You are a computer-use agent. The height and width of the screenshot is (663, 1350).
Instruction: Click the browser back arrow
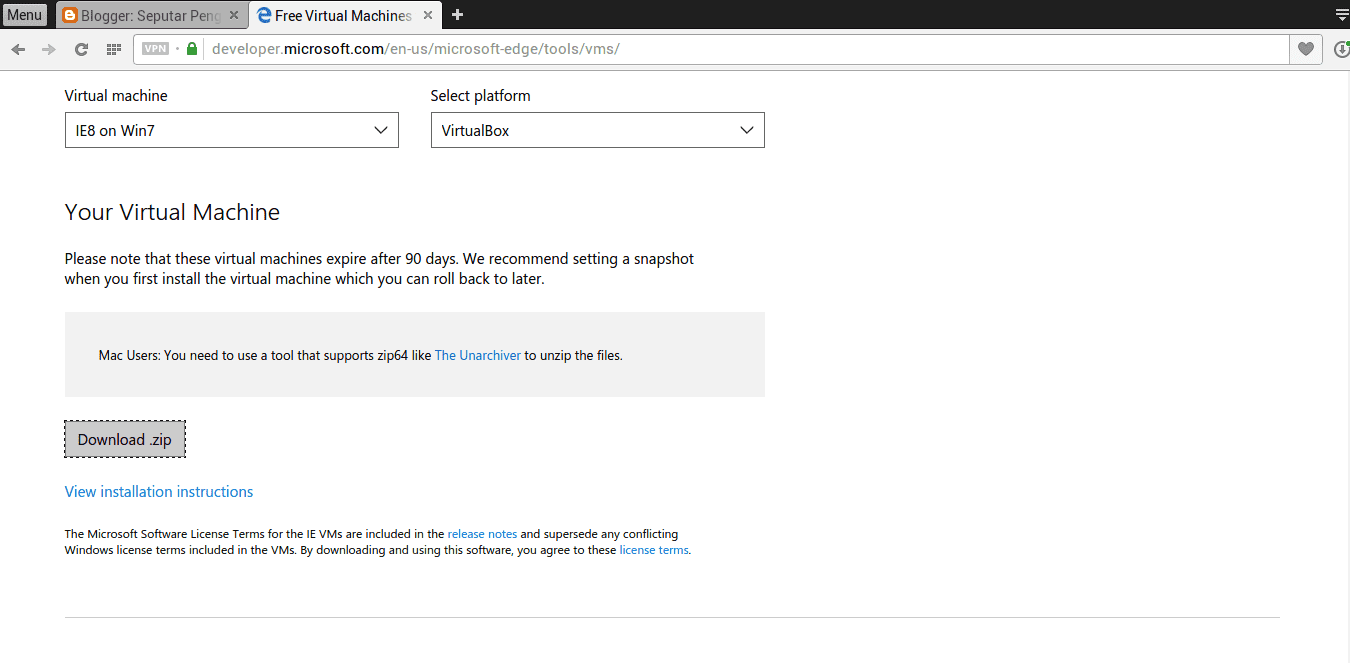pos(18,49)
